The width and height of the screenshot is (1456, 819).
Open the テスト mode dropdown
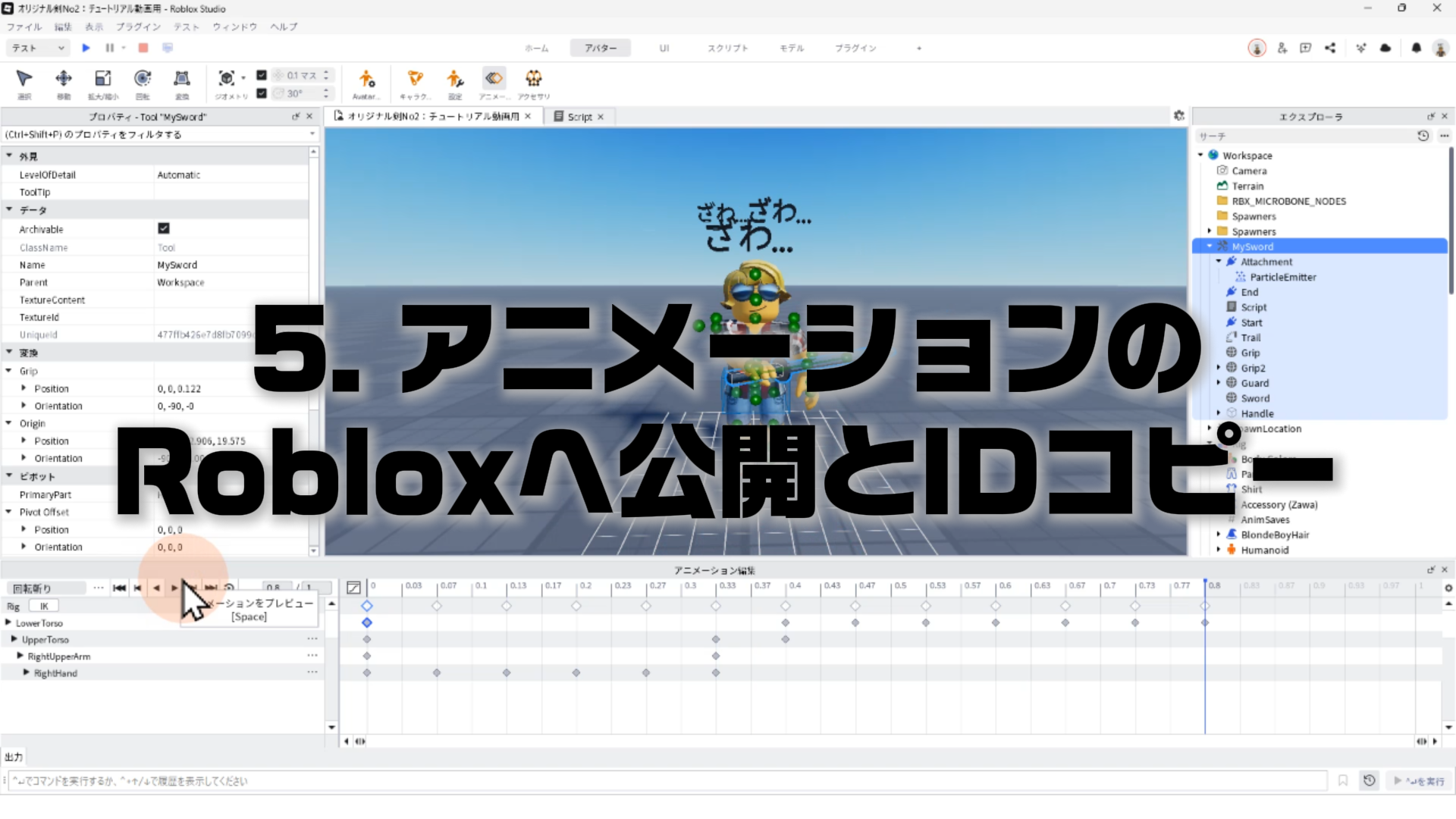[38, 48]
